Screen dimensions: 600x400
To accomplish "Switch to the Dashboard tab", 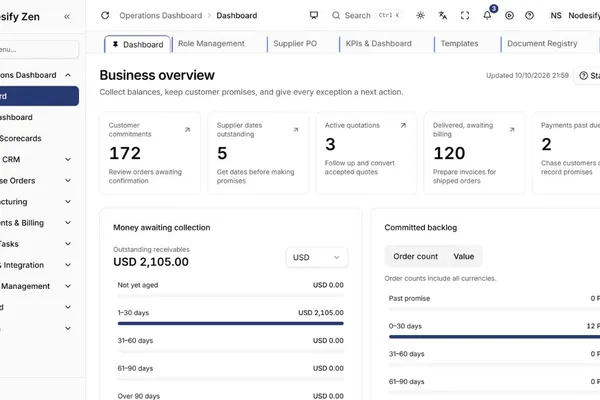I will [x=137, y=44].
